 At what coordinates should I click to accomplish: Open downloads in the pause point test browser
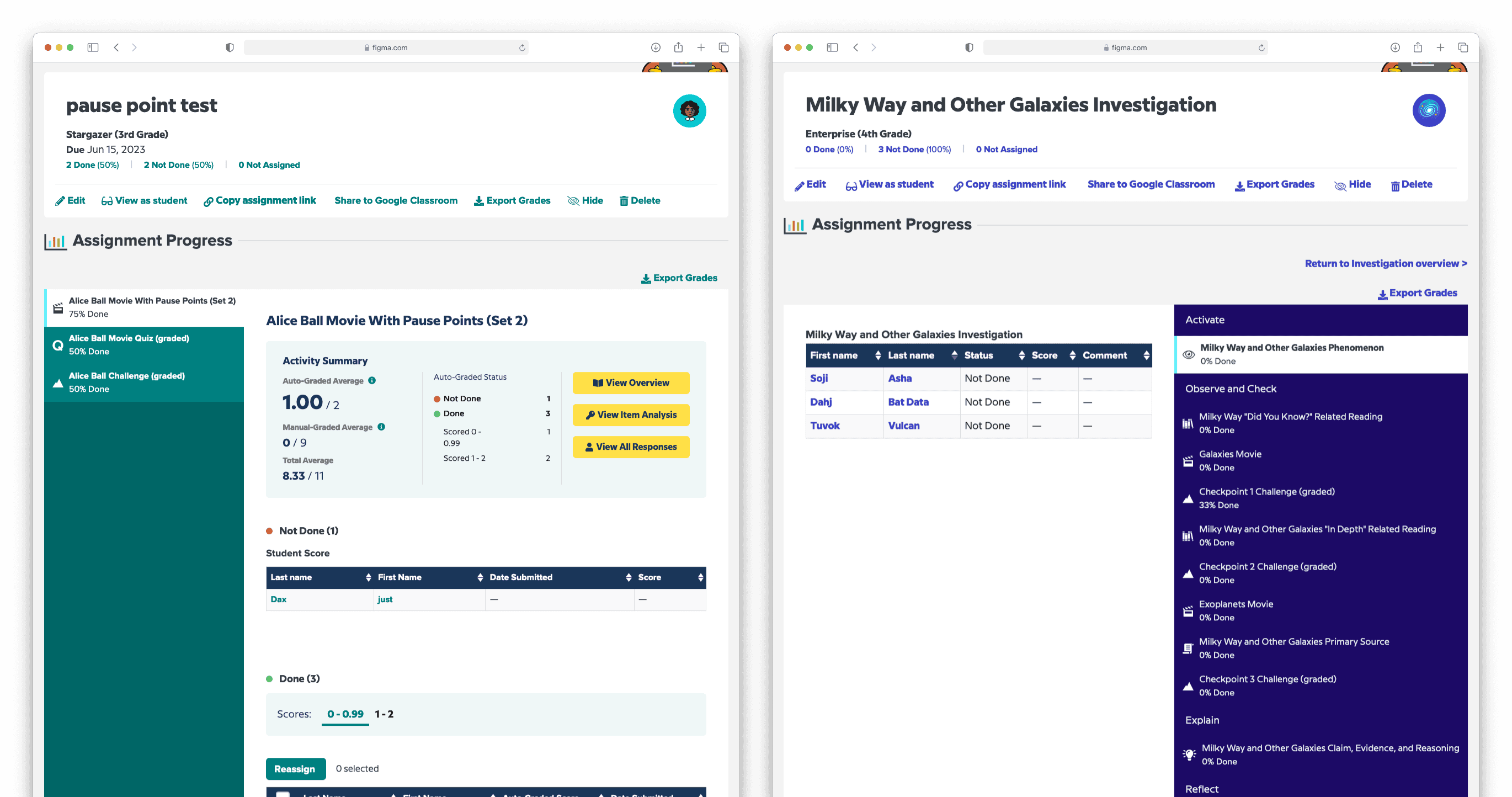656,47
